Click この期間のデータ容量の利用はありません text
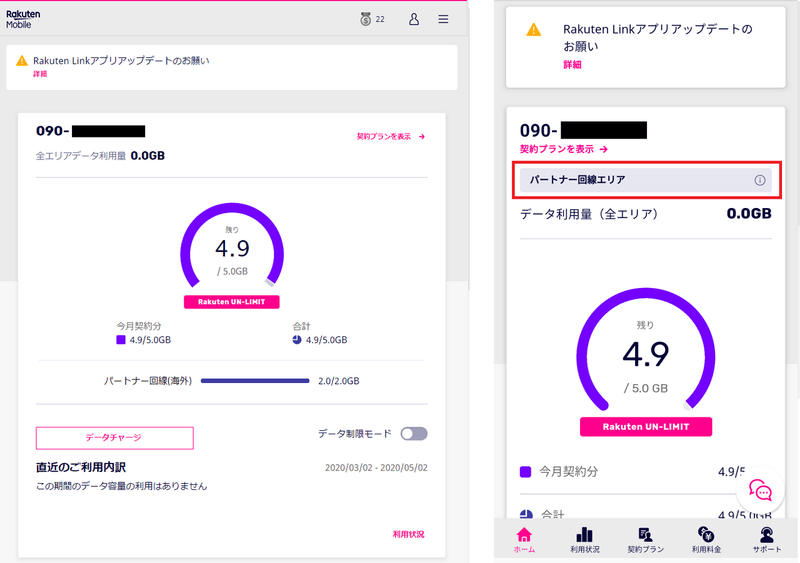Screen dimensions: 800x563 (121, 486)
